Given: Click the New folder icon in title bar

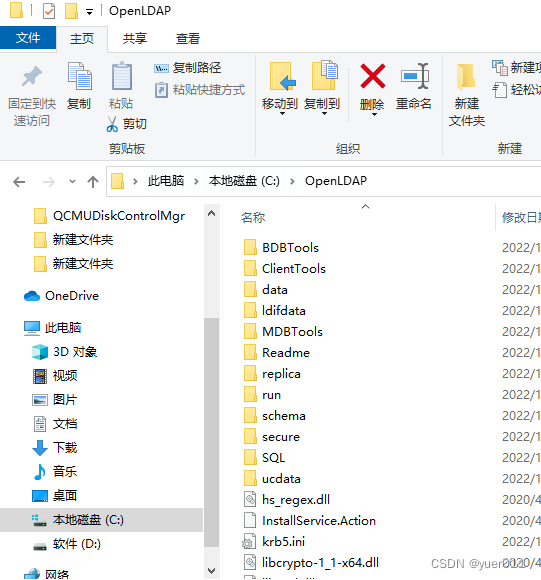Looking at the screenshot, I should (71, 11).
